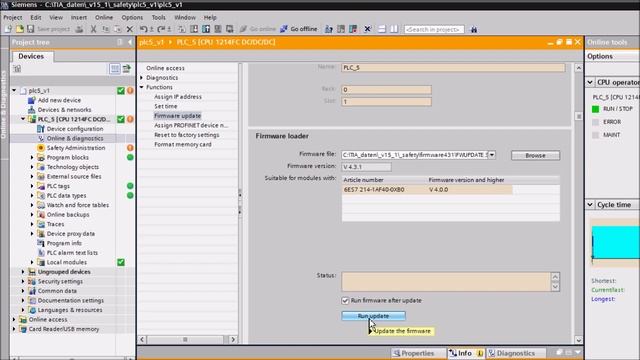Click Go offline button
This screenshot has height=360, width=640.
pos(299,29)
